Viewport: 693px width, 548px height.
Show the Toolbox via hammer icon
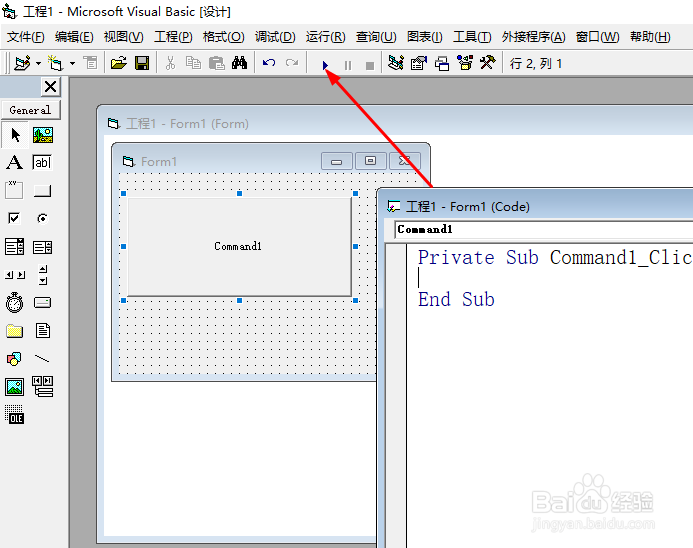click(x=487, y=64)
